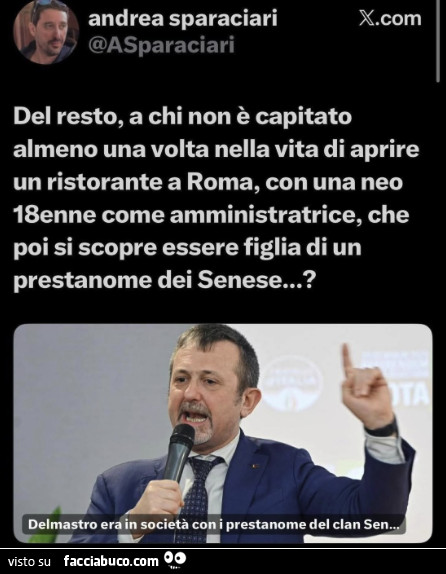Click the facciabuco googly eyes logo
The image size is (446, 574).
click(175, 560)
